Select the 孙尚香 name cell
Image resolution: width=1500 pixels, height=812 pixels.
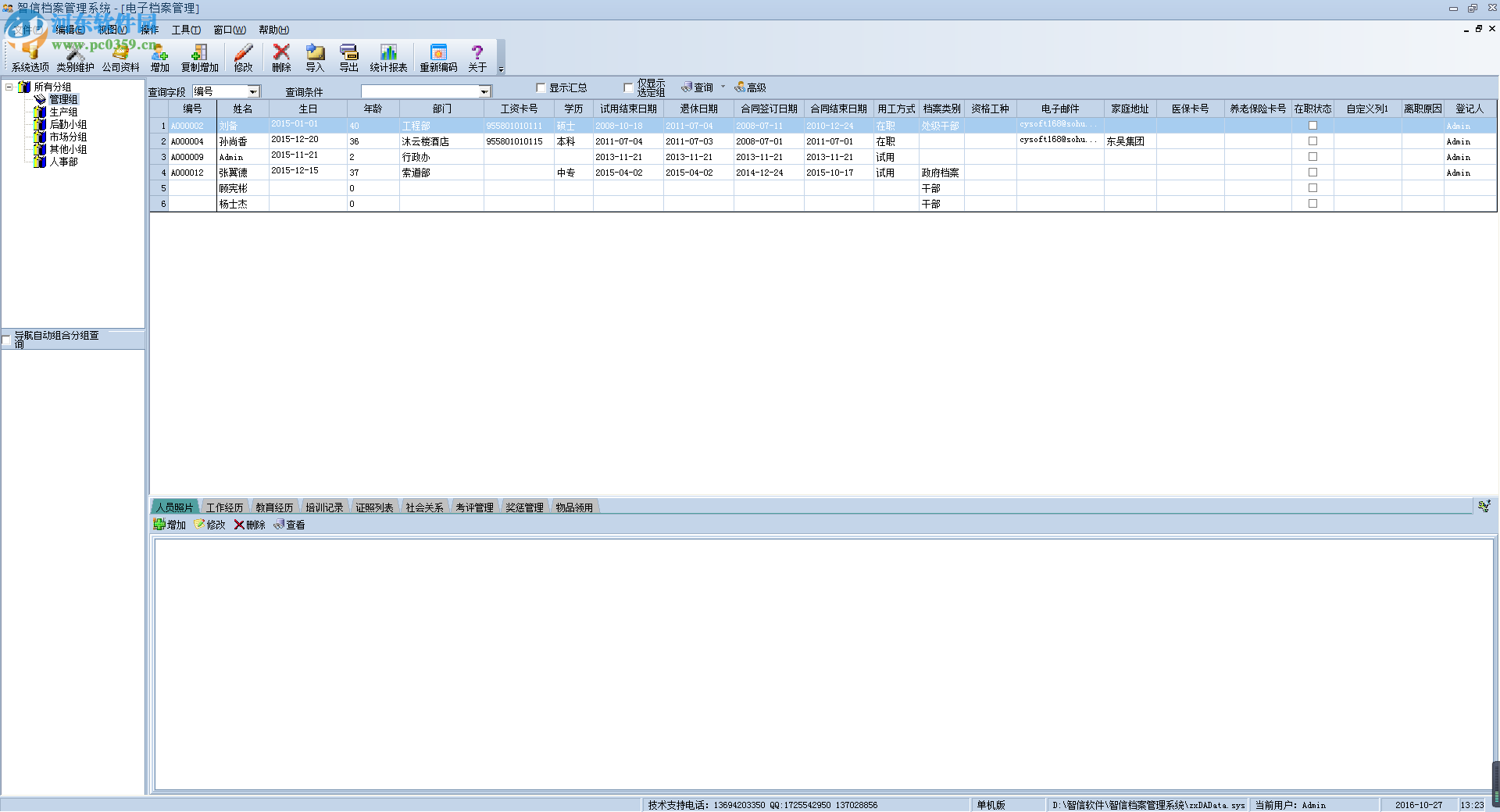click(242, 141)
